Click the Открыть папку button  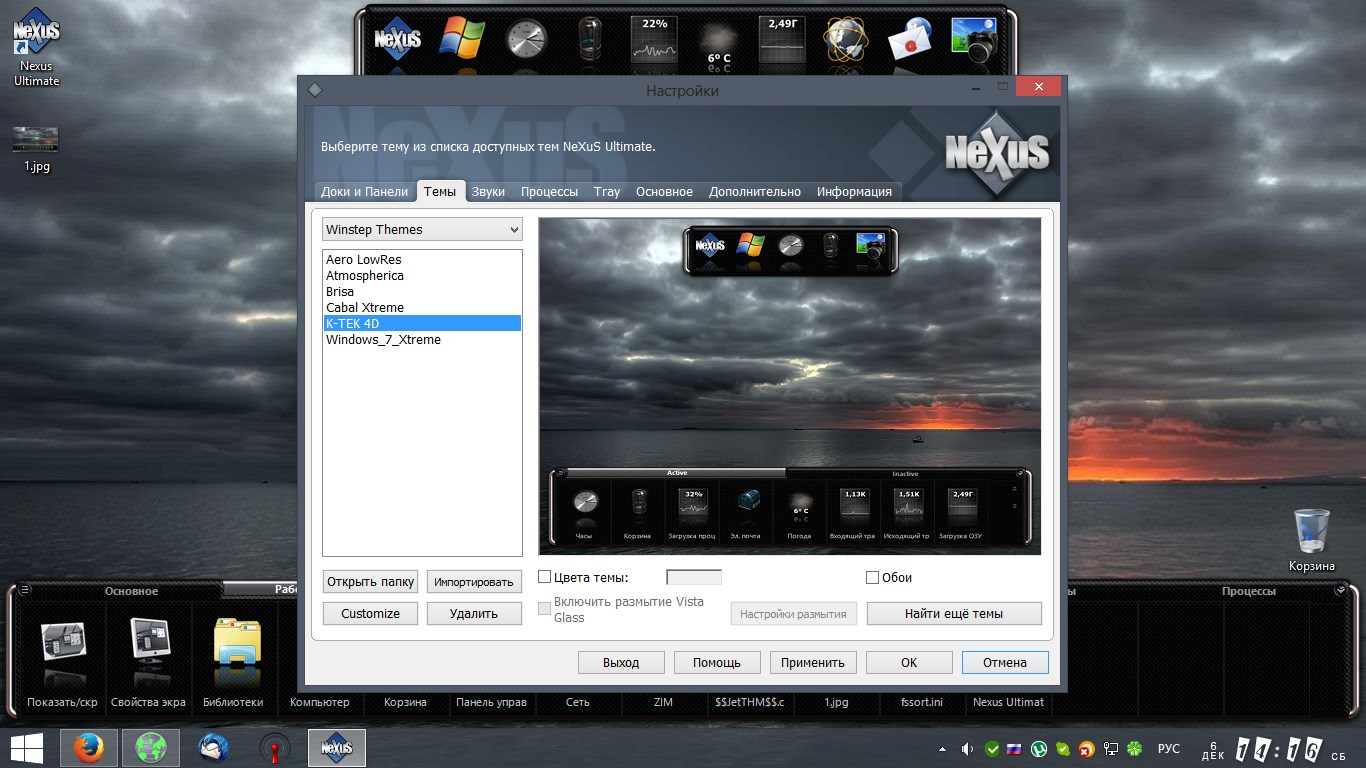370,581
